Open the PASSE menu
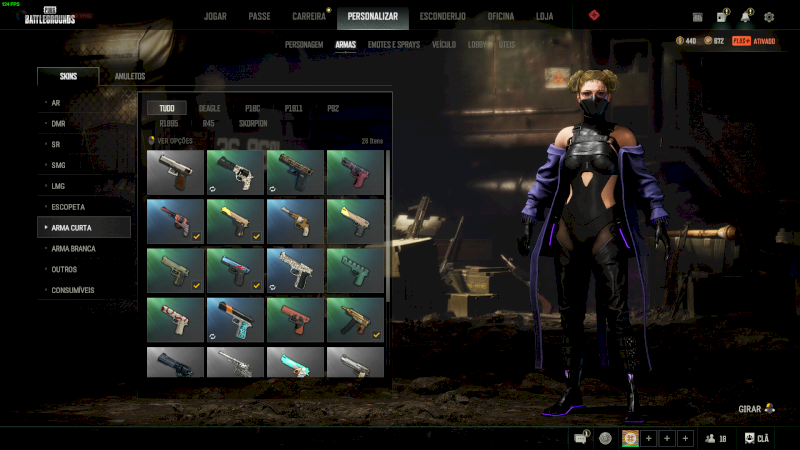 click(259, 16)
